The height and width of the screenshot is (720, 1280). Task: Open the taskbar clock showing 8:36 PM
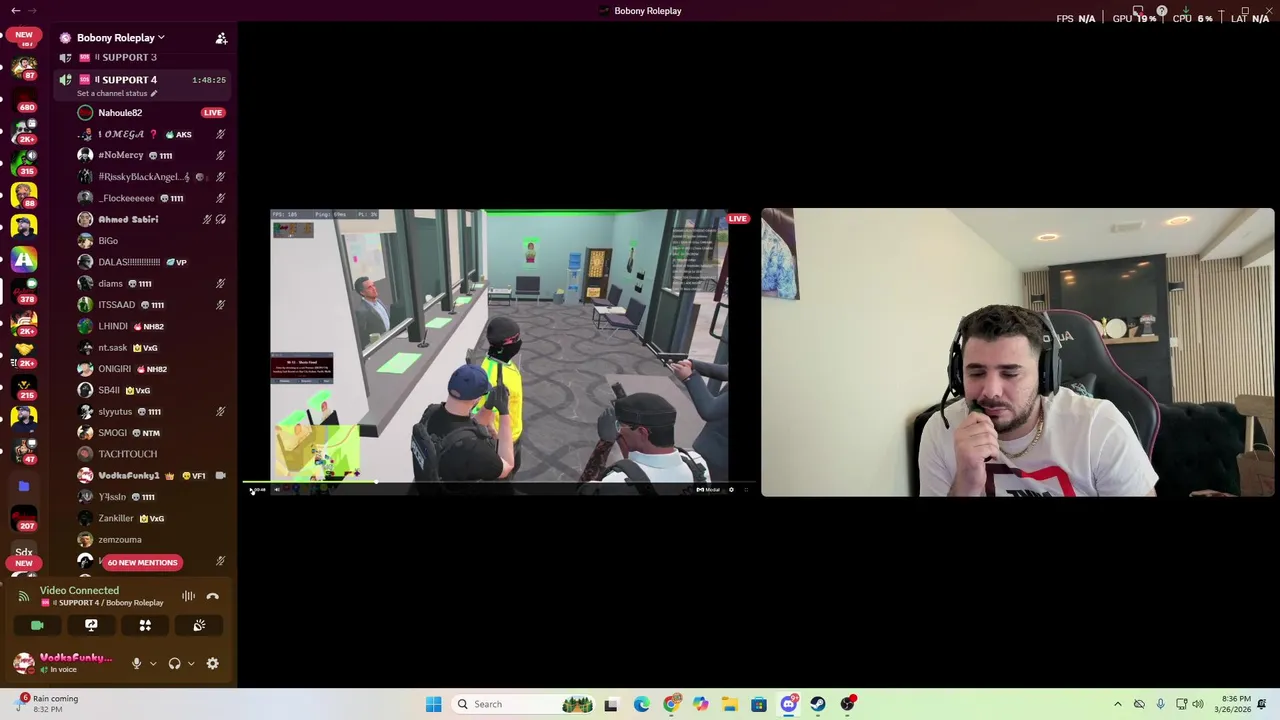tap(1233, 704)
